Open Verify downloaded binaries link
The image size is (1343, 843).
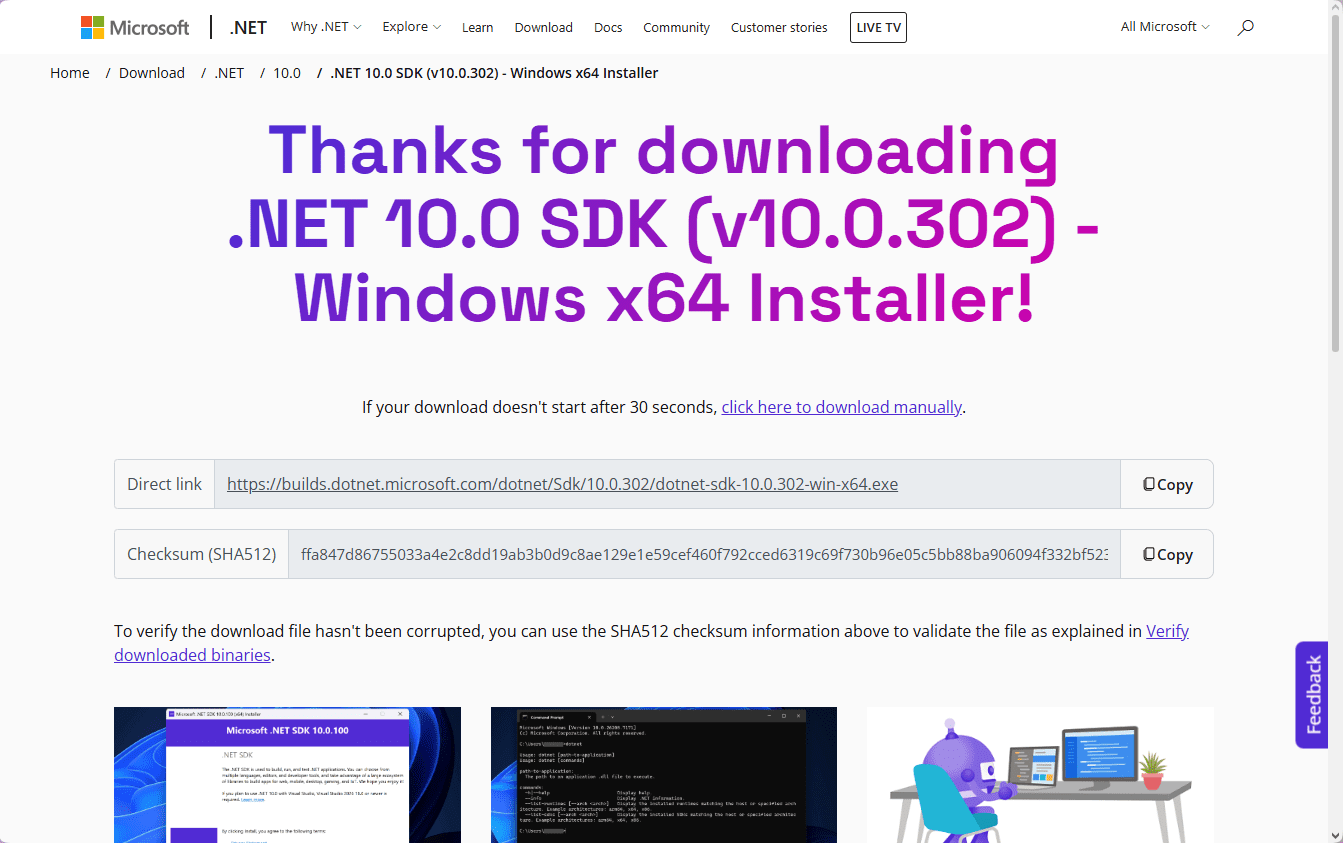pos(651,643)
